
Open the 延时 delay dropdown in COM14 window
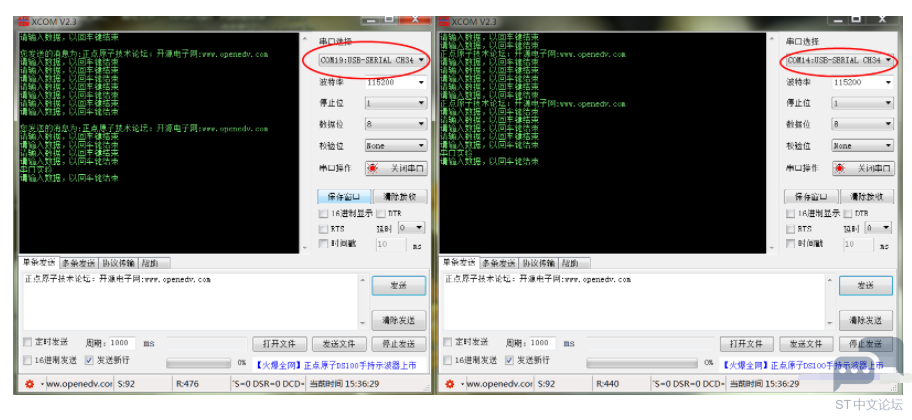[878, 228]
